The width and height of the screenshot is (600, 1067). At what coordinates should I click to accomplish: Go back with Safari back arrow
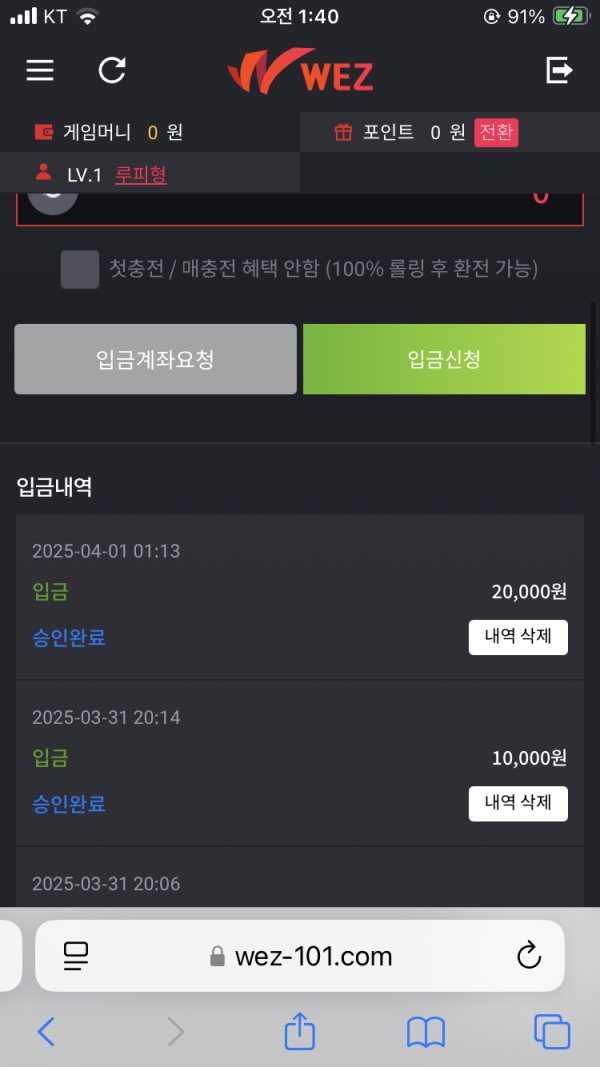pos(46,1031)
